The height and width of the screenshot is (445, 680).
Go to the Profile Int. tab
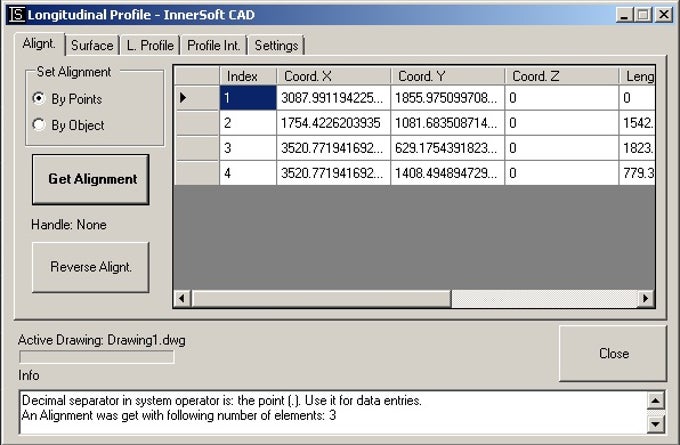click(213, 46)
